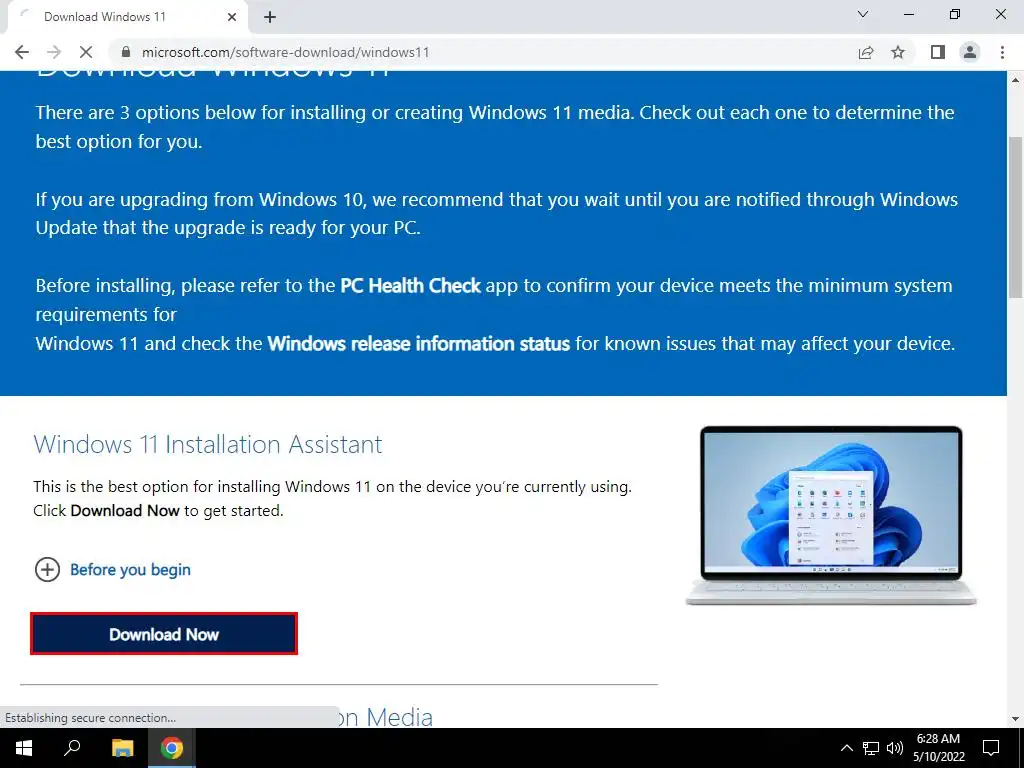Open the notification action center
The height and width of the screenshot is (768, 1024).
pos(991,748)
